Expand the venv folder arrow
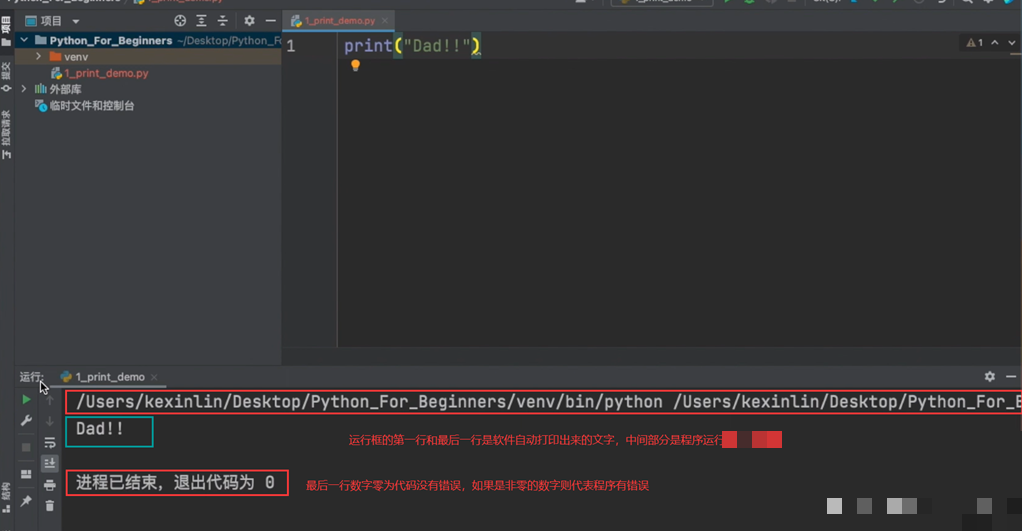1022x531 pixels. point(38,57)
